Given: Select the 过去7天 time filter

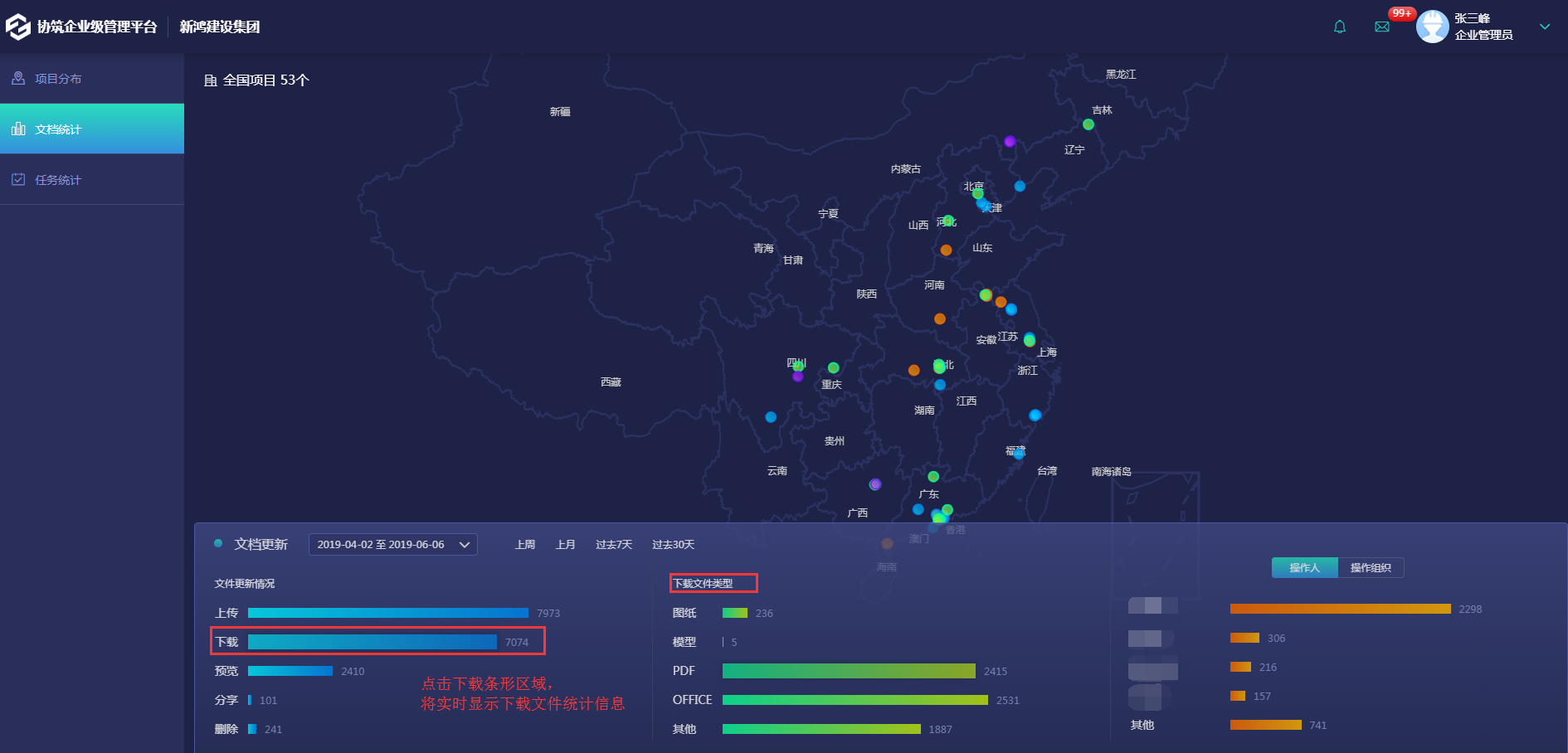Looking at the screenshot, I should [613, 544].
